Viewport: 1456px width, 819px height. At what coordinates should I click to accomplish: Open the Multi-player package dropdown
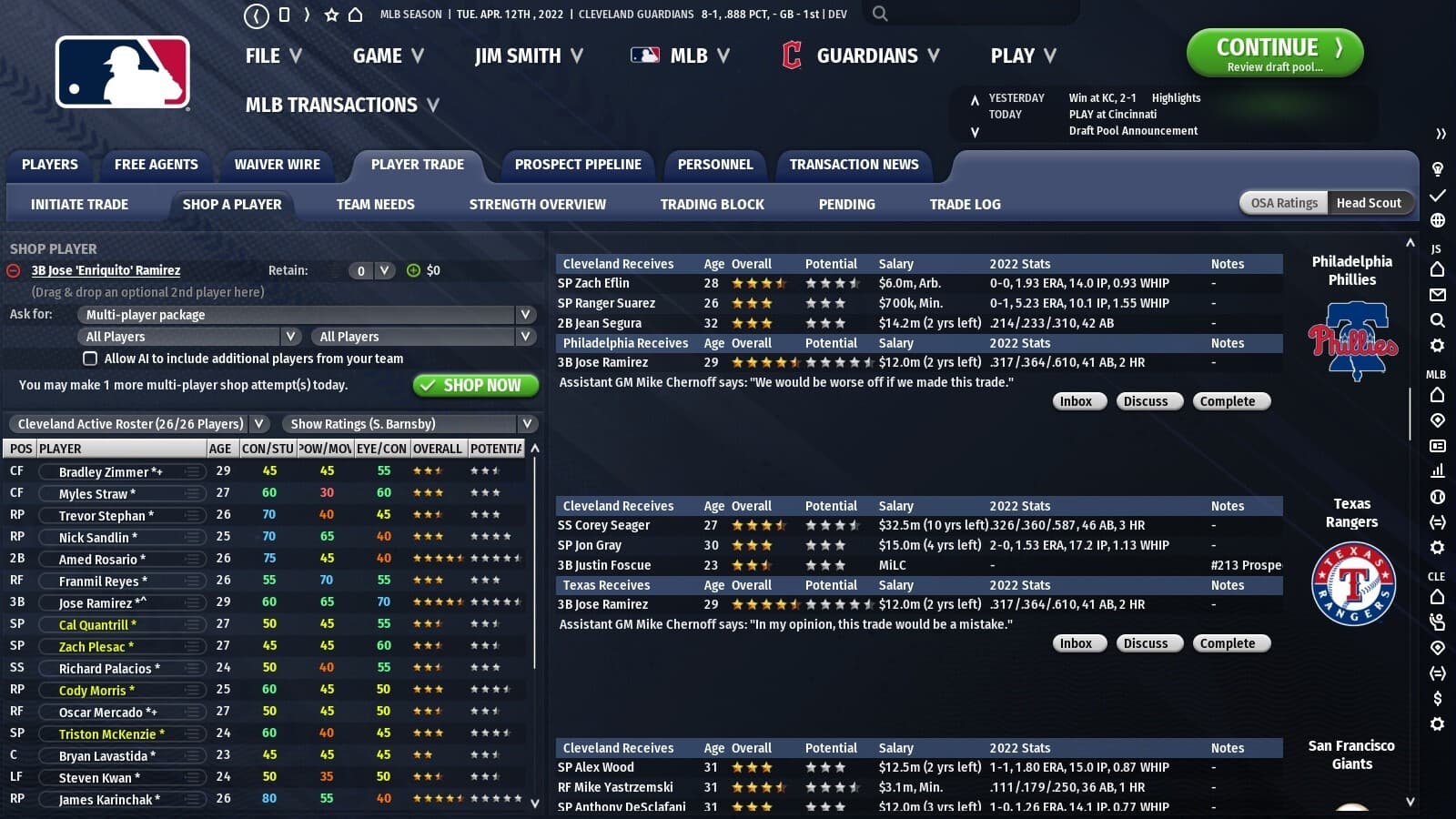point(306,314)
